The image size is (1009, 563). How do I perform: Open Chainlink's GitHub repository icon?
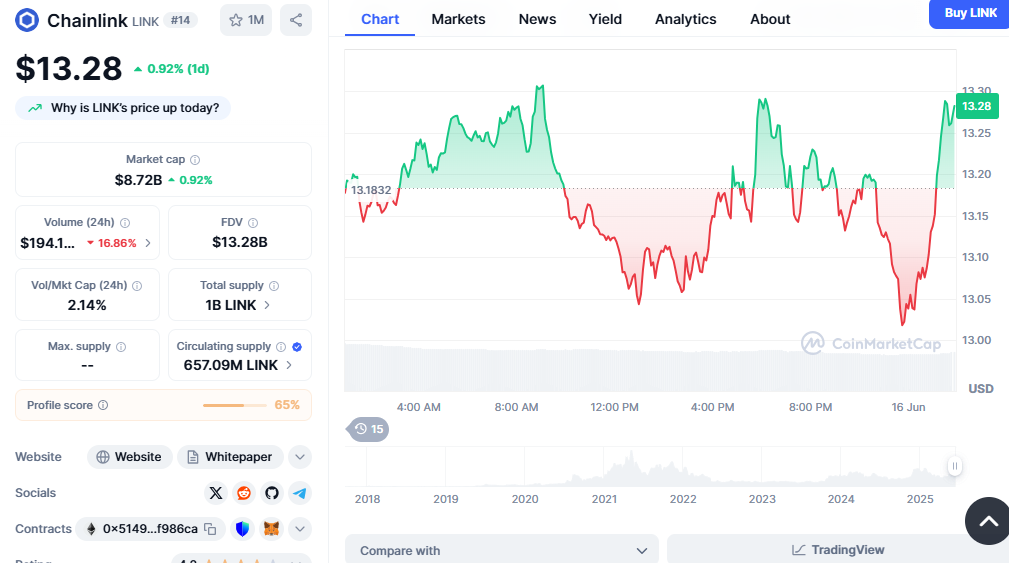tap(272, 493)
